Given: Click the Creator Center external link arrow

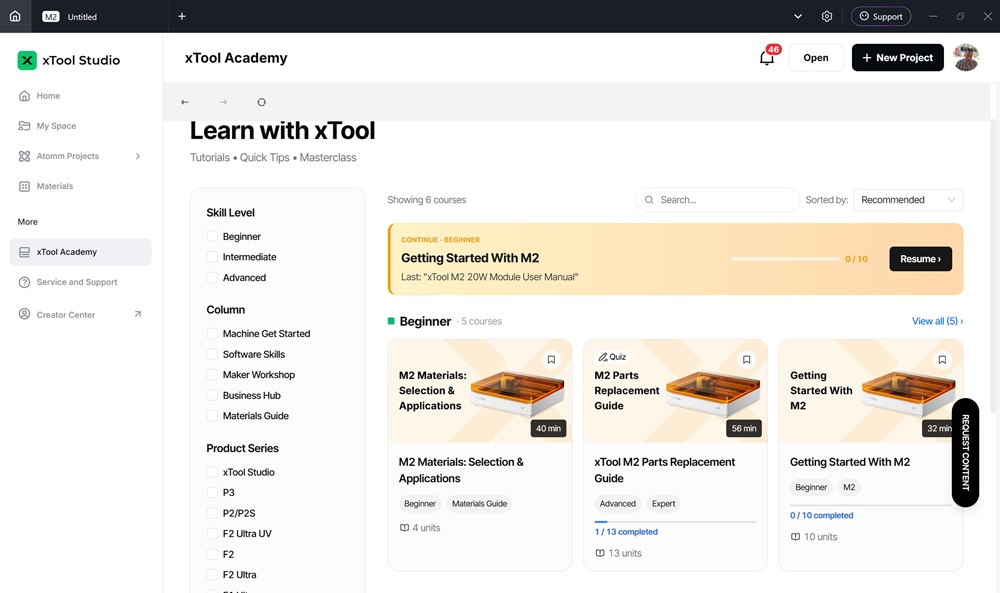Looking at the screenshot, I should (x=137, y=314).
